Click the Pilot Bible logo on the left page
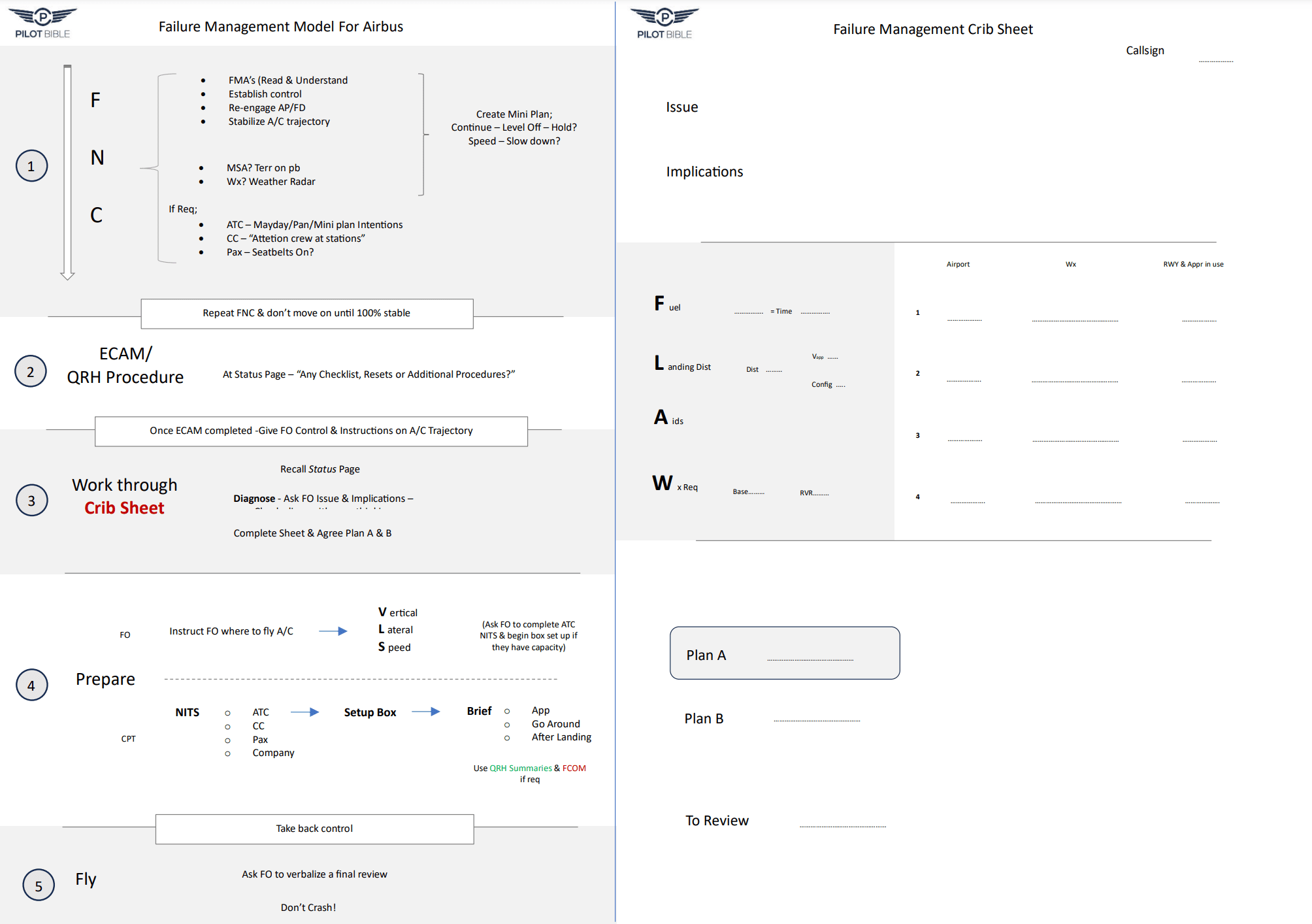This screenshot has width=1312, height=924. [x=42, y=23]
